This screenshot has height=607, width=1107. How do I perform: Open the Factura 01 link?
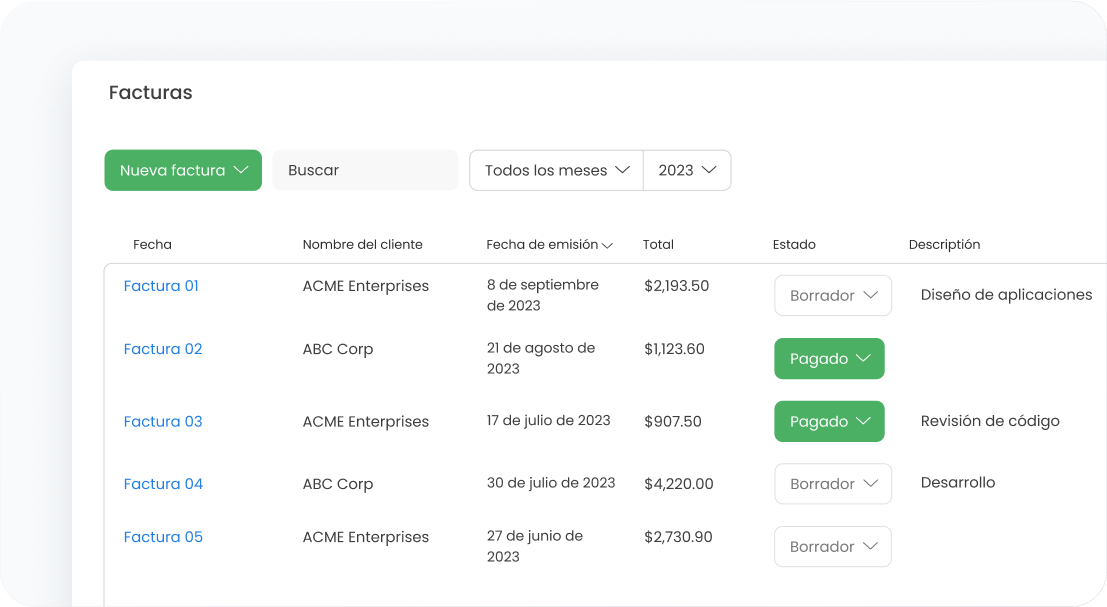pyautogui.click(x=161, y=286)
